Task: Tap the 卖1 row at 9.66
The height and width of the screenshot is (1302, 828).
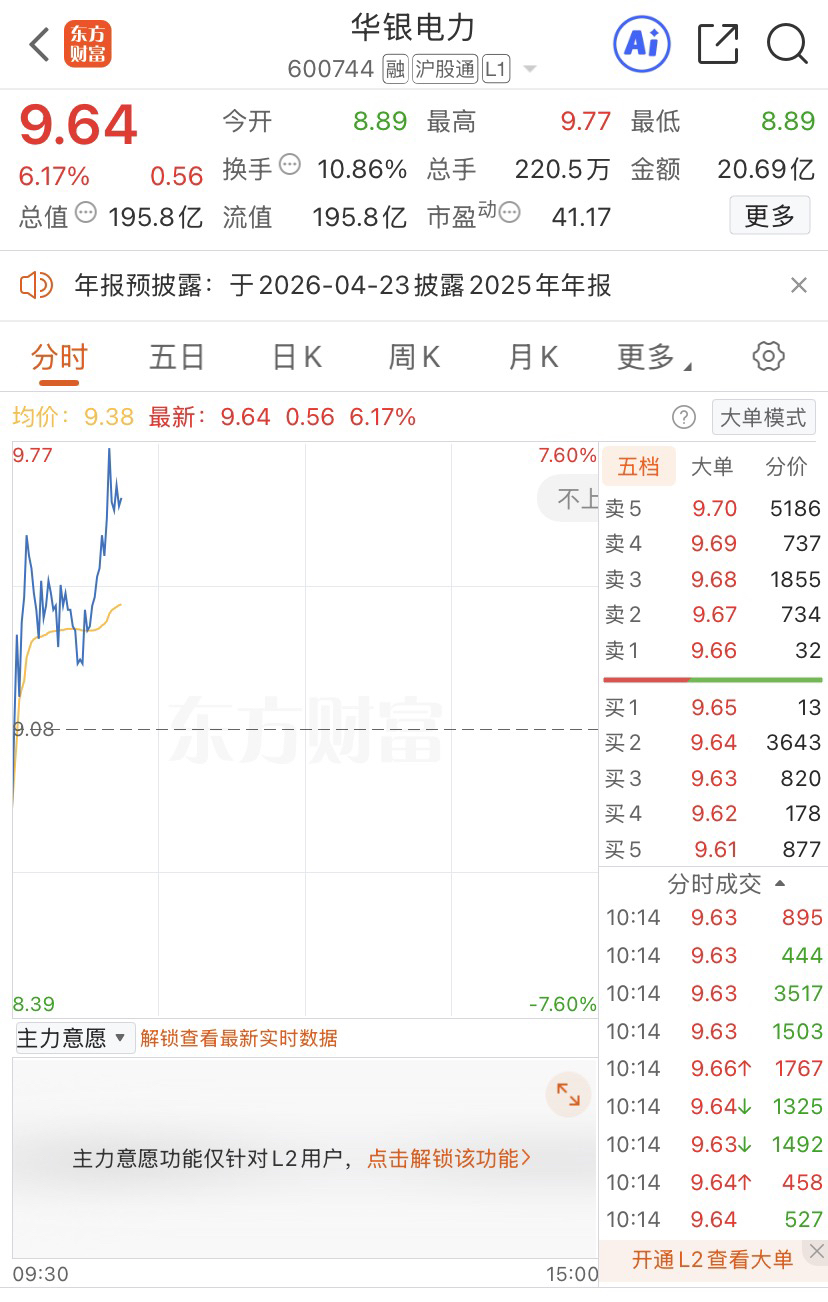Action: (x=712, y=651)
